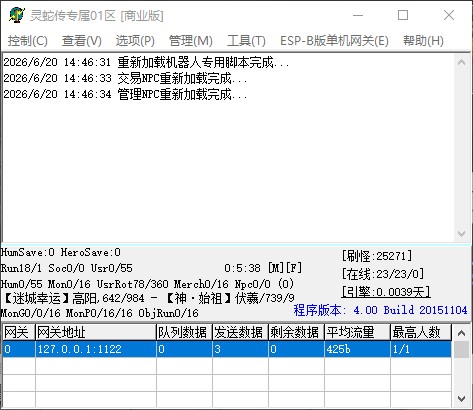
Task: Click the Run18/1 Soc0/0 Usr0/55 status line
Action: pyautogui.click(x=67, y=268)
